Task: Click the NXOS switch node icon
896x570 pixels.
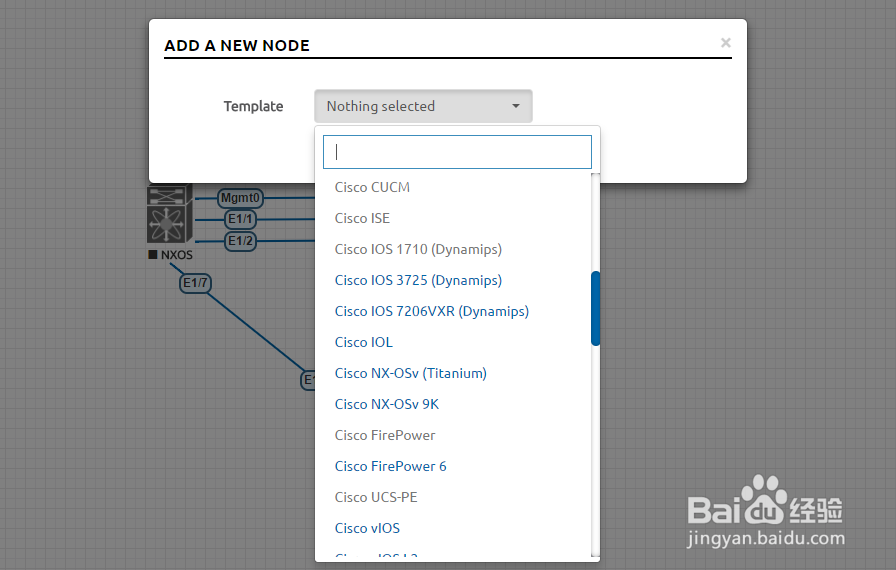Action: click(x=169, y=215)
